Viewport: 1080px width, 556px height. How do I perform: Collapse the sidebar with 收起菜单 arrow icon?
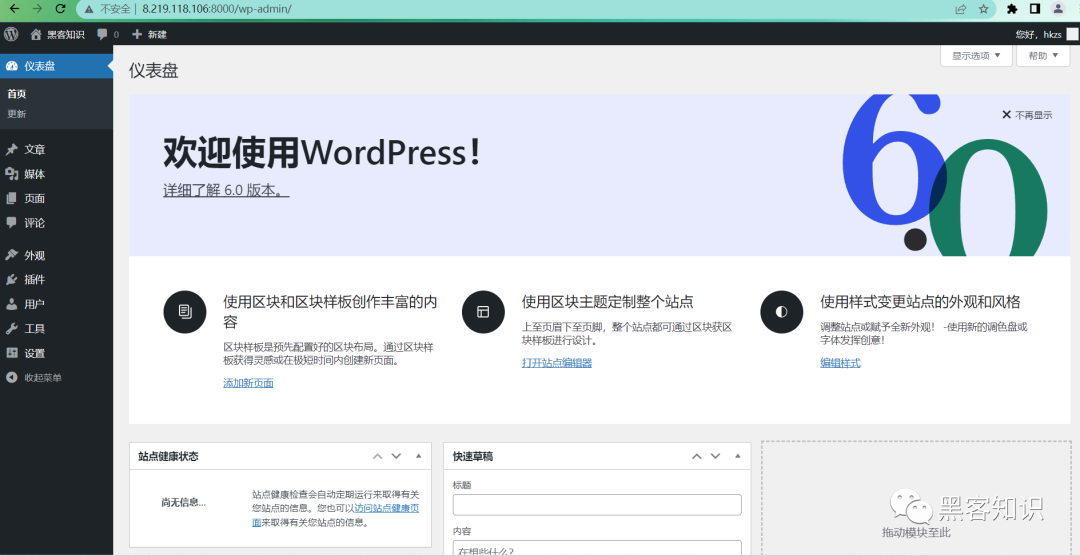tap(11, 378)
